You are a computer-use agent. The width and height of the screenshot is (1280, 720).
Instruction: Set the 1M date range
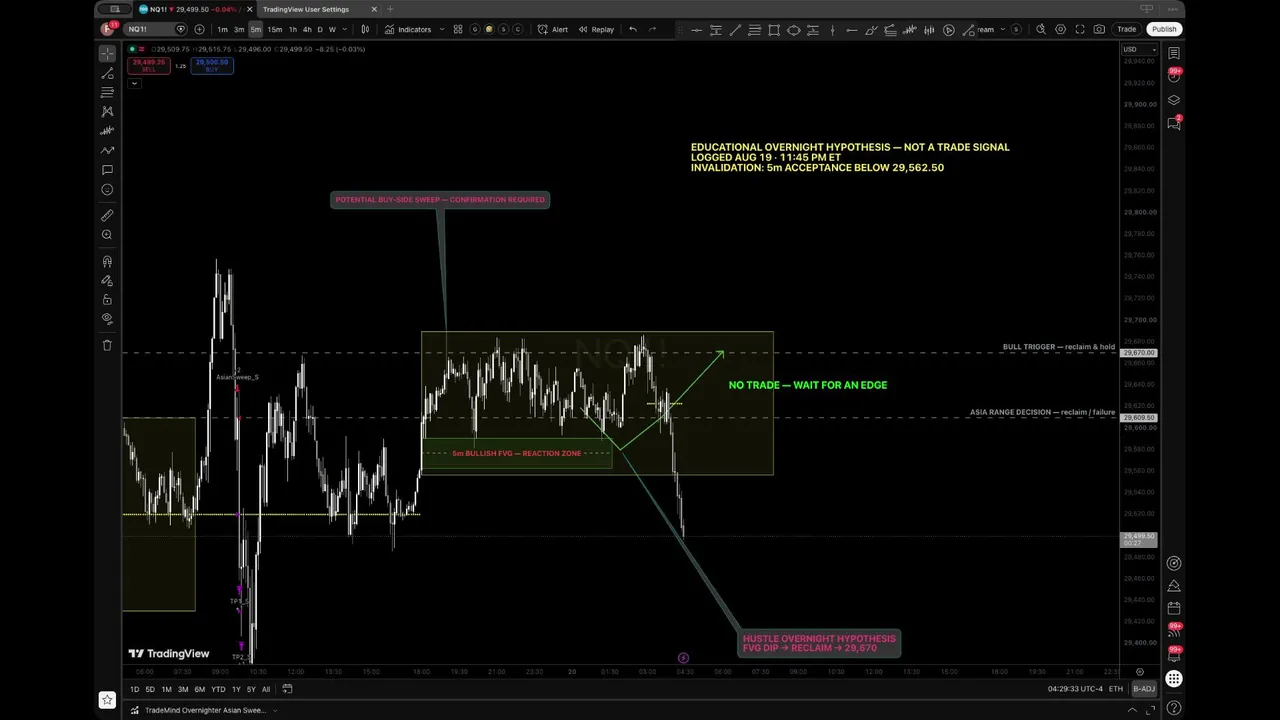166,689
